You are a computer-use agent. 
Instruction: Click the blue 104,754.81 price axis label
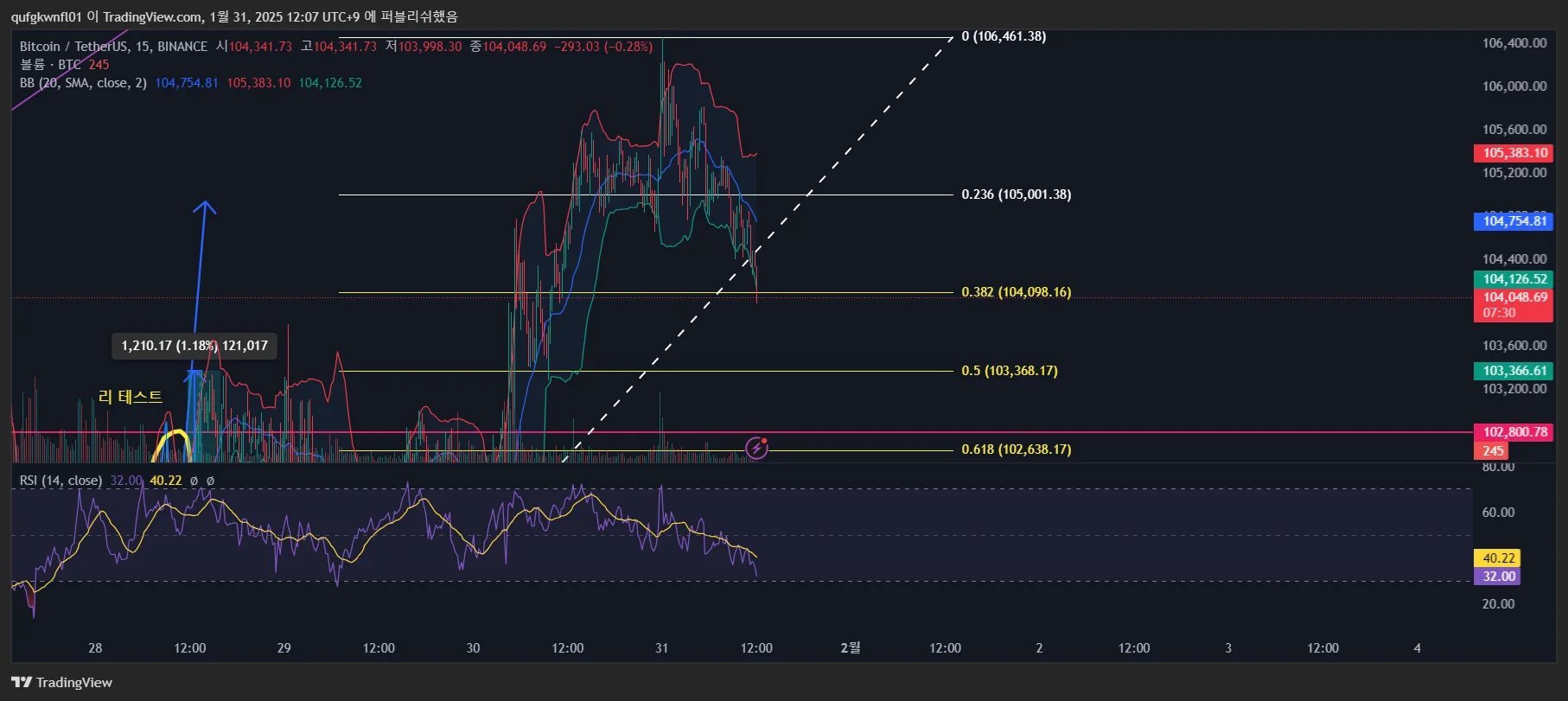pyautogui.click(x=1514, y=221)
